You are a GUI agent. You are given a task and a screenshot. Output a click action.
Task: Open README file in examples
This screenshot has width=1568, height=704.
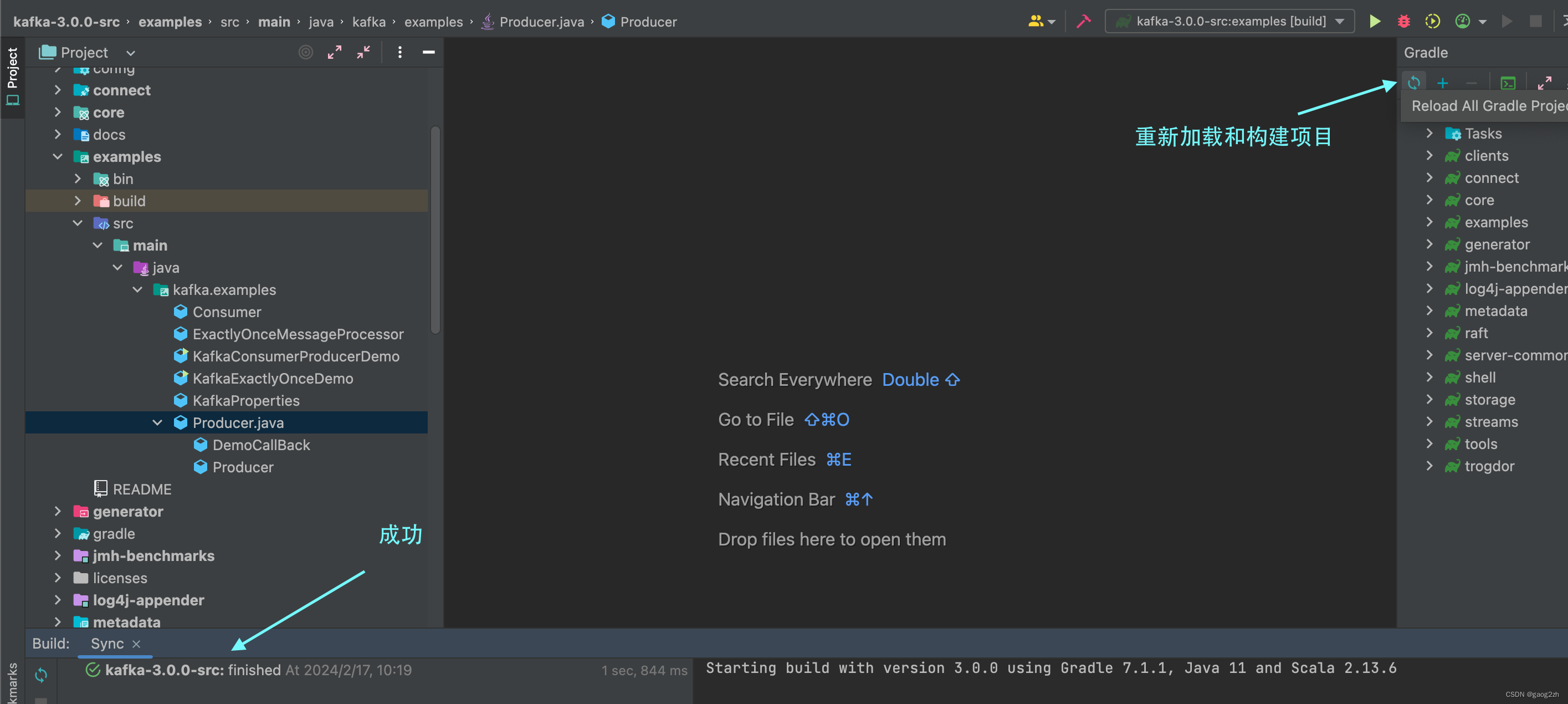142,489
